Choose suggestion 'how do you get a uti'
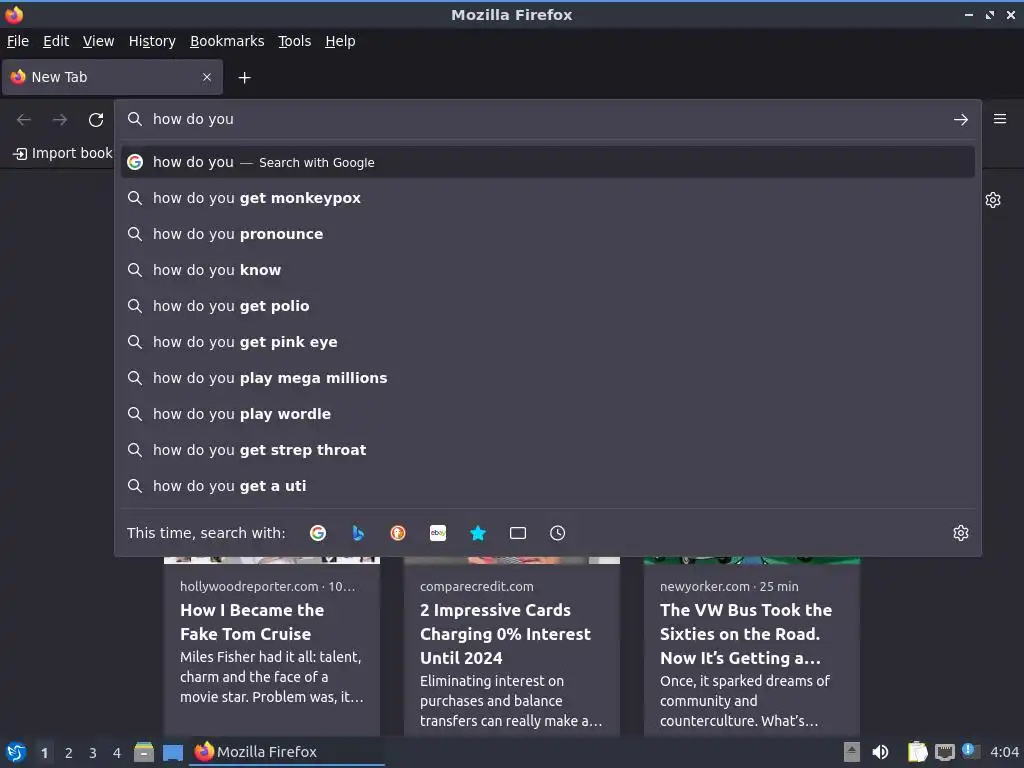 click(x=547, y=485)
